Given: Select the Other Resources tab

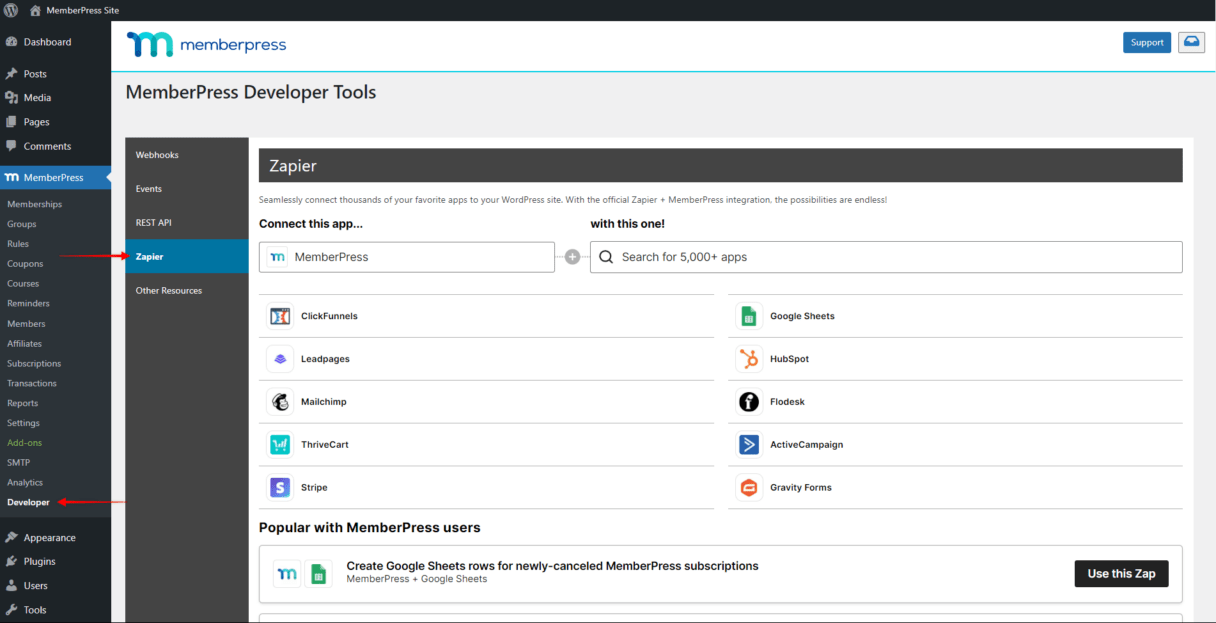Looking at the screenshot, I should (187, 291).
